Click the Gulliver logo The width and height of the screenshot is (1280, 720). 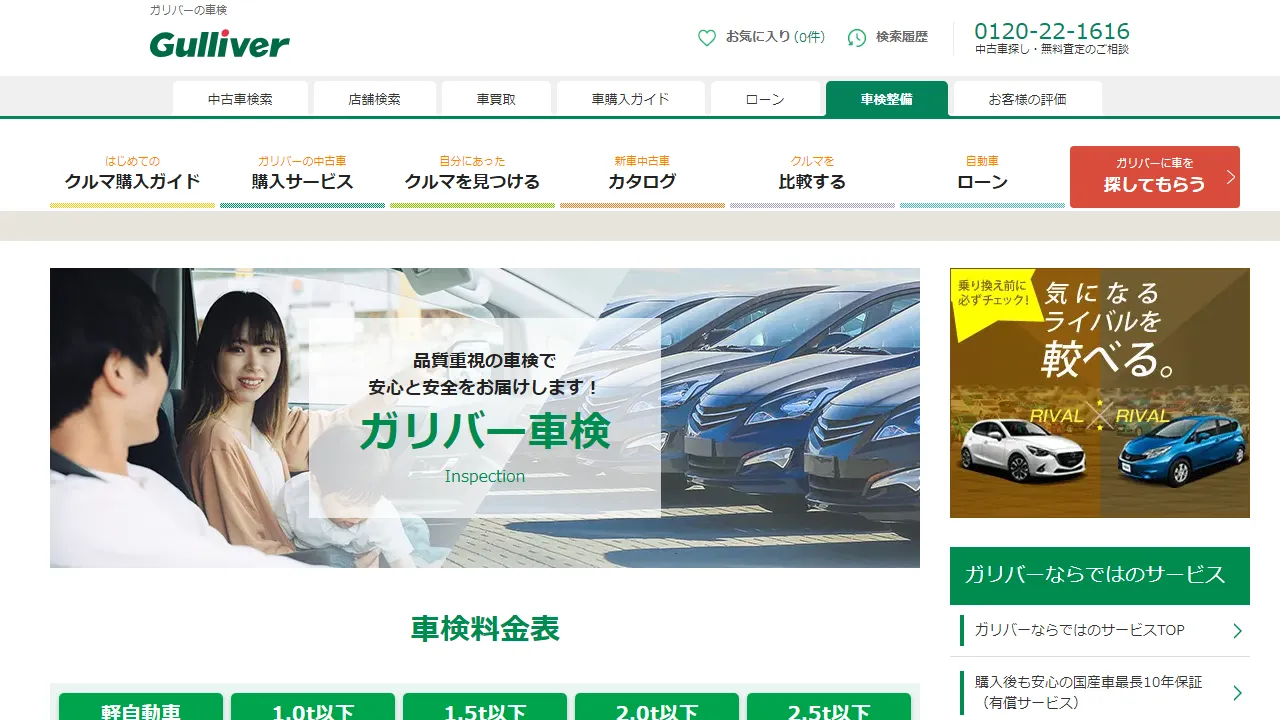[x=218, y=44]
